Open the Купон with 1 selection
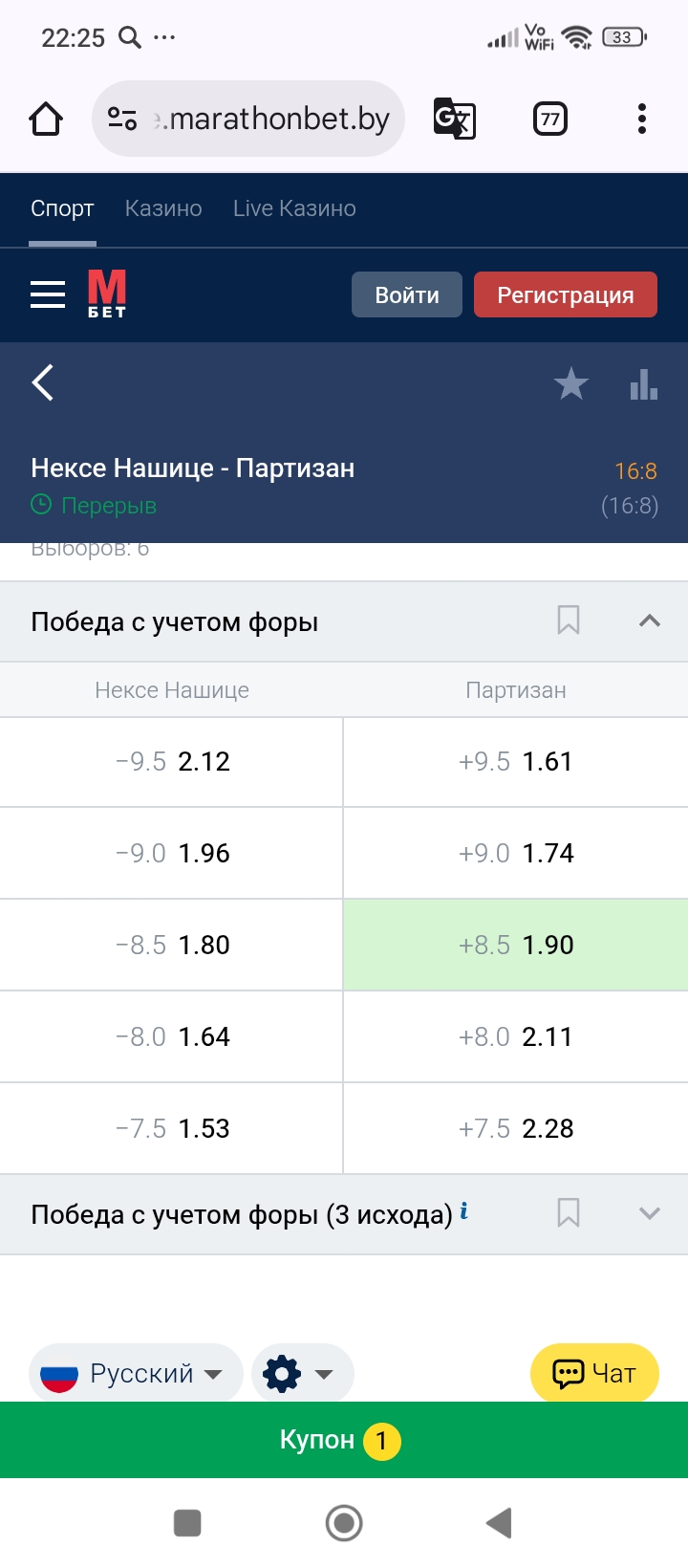Viewport: 688px width, 1568px height. pyautogui.click(x=344, y=1440)
